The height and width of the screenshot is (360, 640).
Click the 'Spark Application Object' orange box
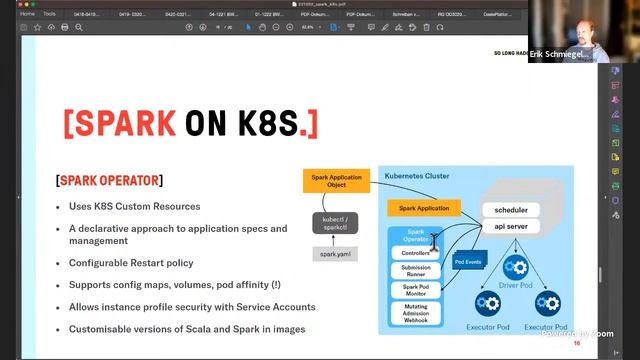click(x=336, y=181)
